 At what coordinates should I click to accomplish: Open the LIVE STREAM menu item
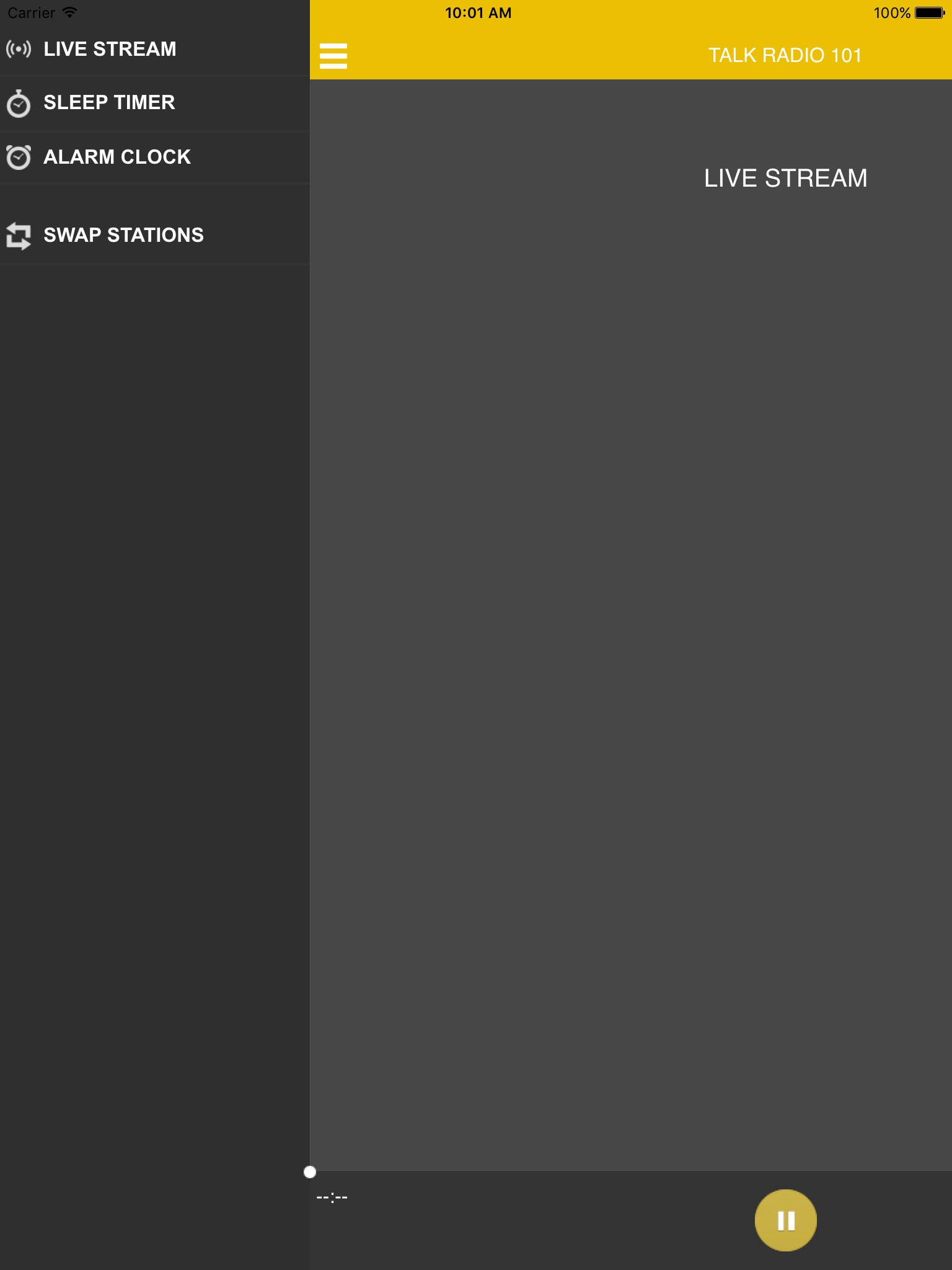tap(155, 50)
